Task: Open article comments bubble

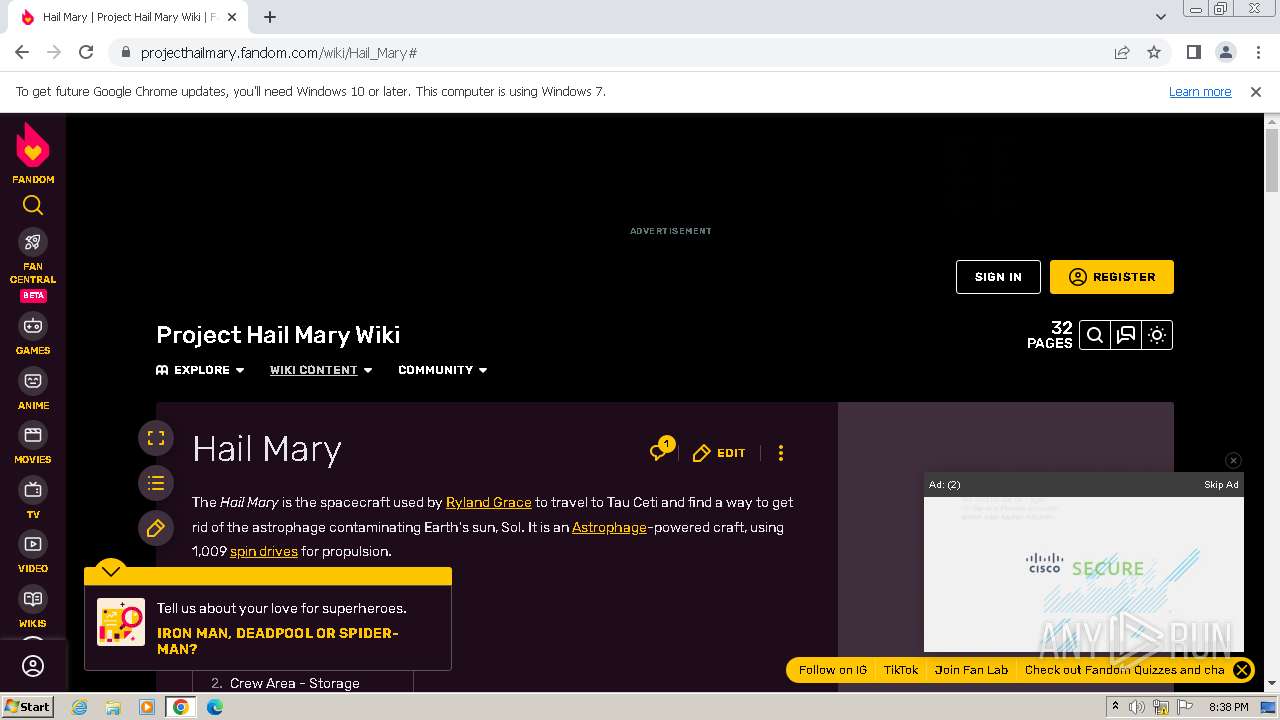Action: (660, 451)
